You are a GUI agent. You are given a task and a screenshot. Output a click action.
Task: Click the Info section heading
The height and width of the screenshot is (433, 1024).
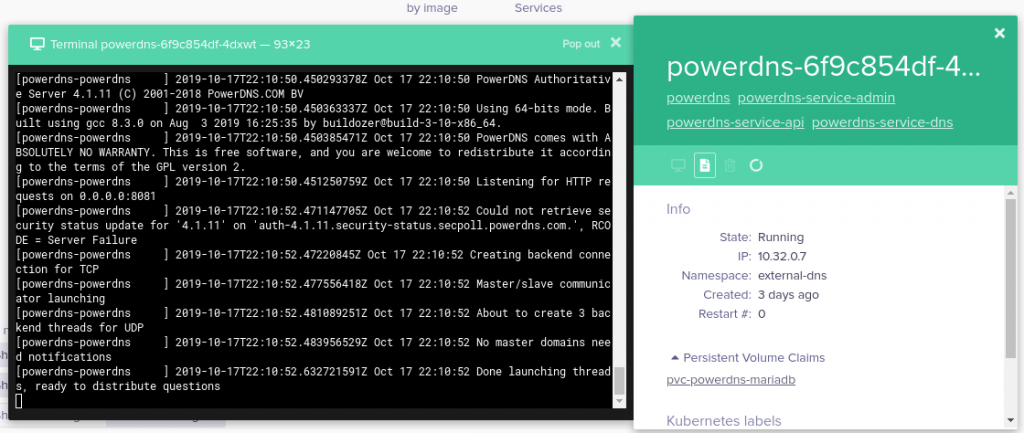click(x=678, y=210)
